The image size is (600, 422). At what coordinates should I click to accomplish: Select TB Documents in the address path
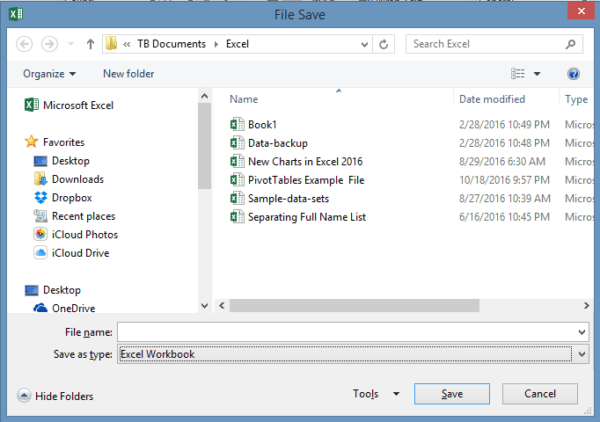(171, 44)
